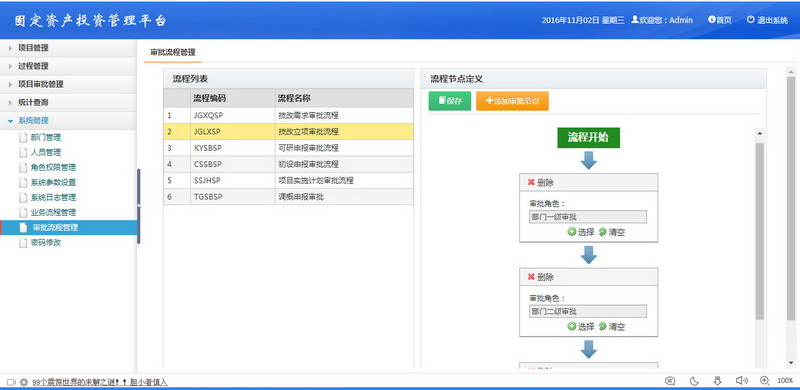Screen dimensions: 800x390
Task: Click the green 选择 icon under 部门一级审批
Action: (571, 232)
